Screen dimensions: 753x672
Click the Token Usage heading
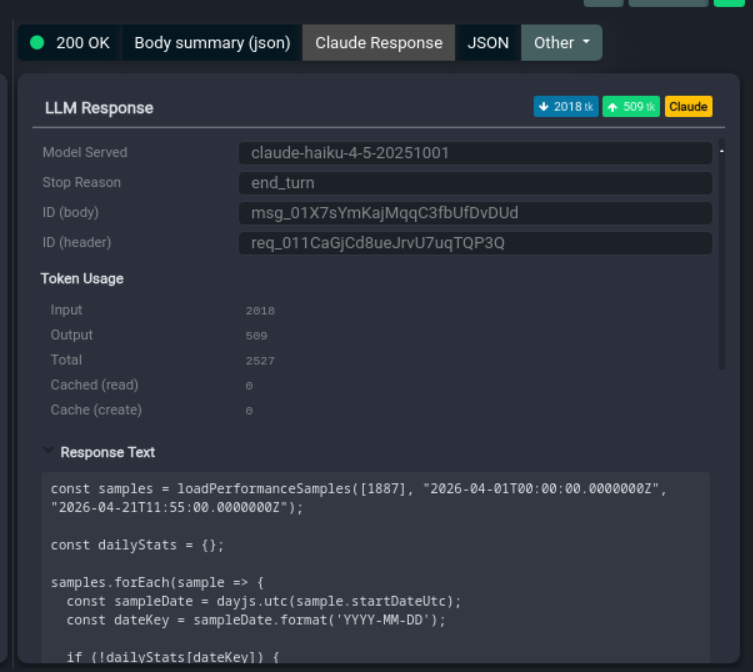pyautogui.click(x=82, y=279)
